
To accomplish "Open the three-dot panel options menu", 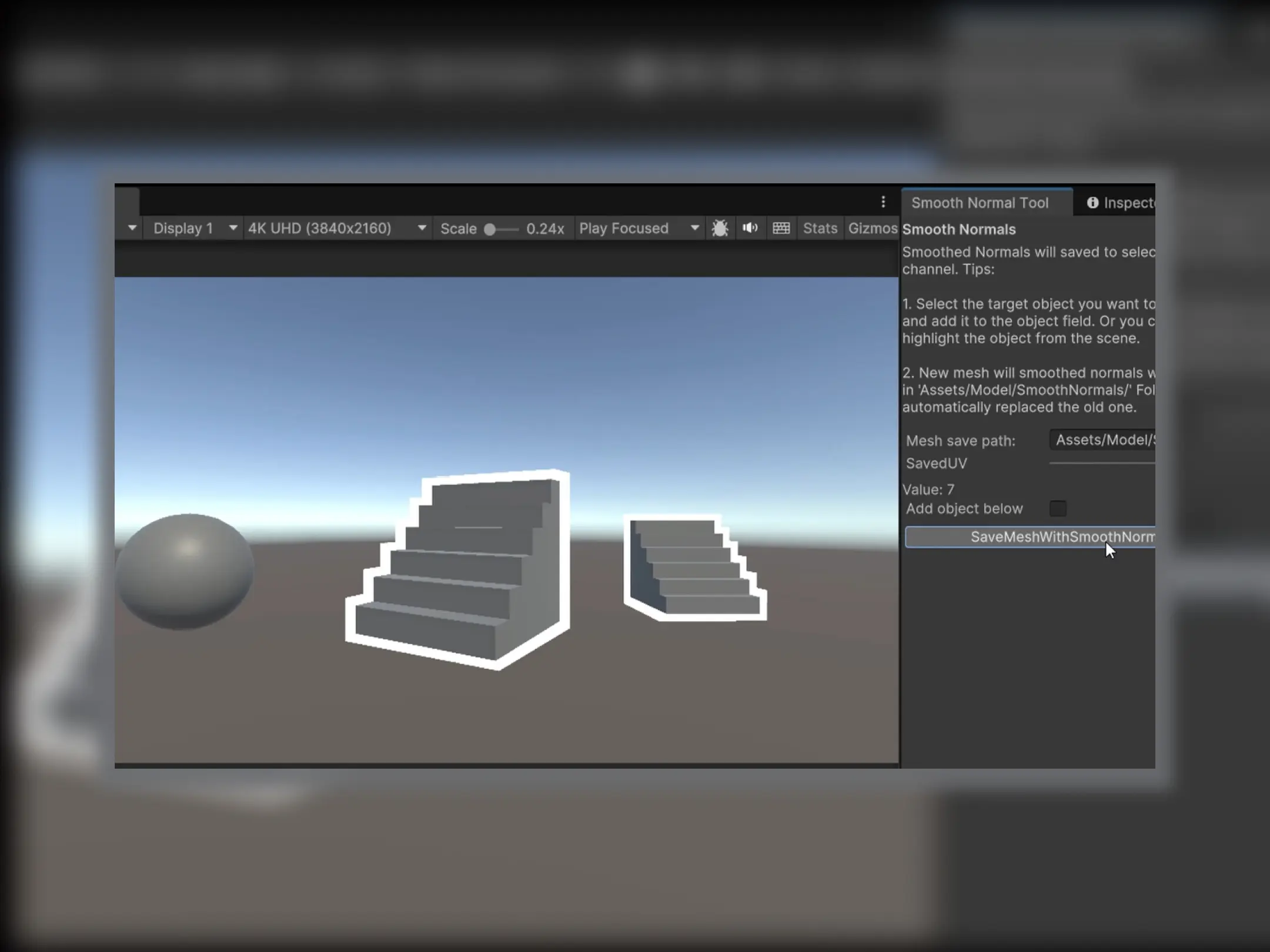I will point(883,202).
